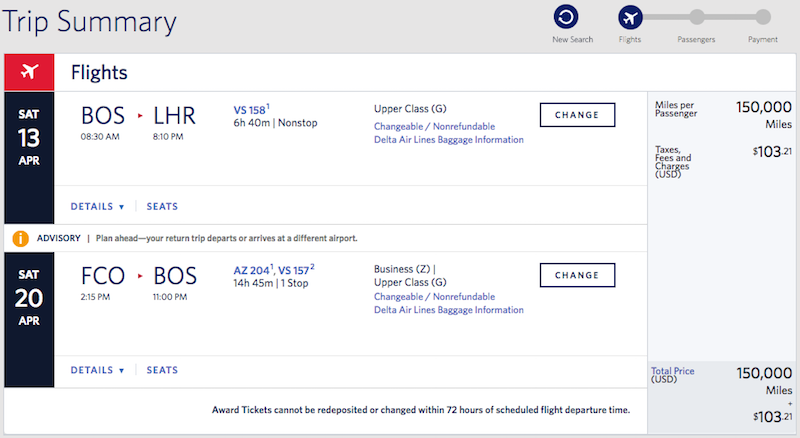Expand DETAILS for FCO to BOS flight
This screenshot has height=438, width=800.
click(x=97, y=370)
